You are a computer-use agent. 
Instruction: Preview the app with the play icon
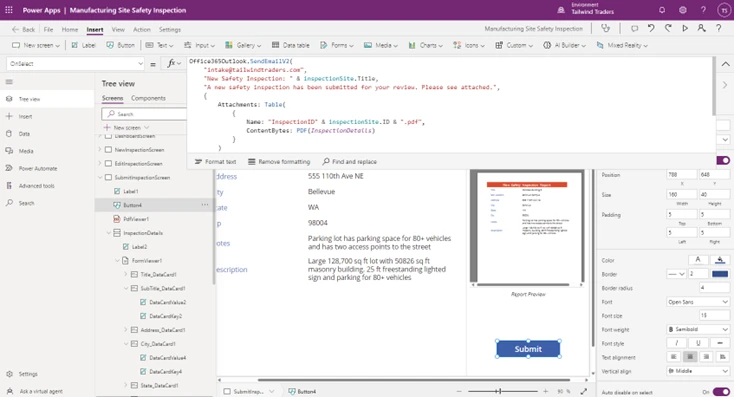[685, 29]
